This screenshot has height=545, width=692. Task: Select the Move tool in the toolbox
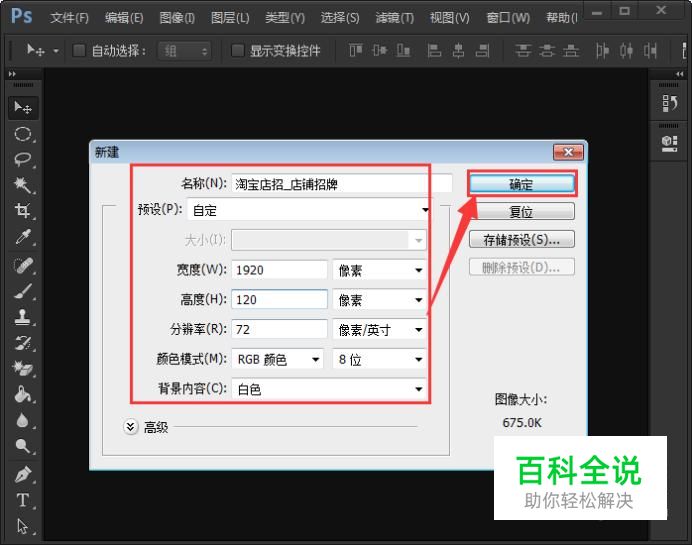23,108
